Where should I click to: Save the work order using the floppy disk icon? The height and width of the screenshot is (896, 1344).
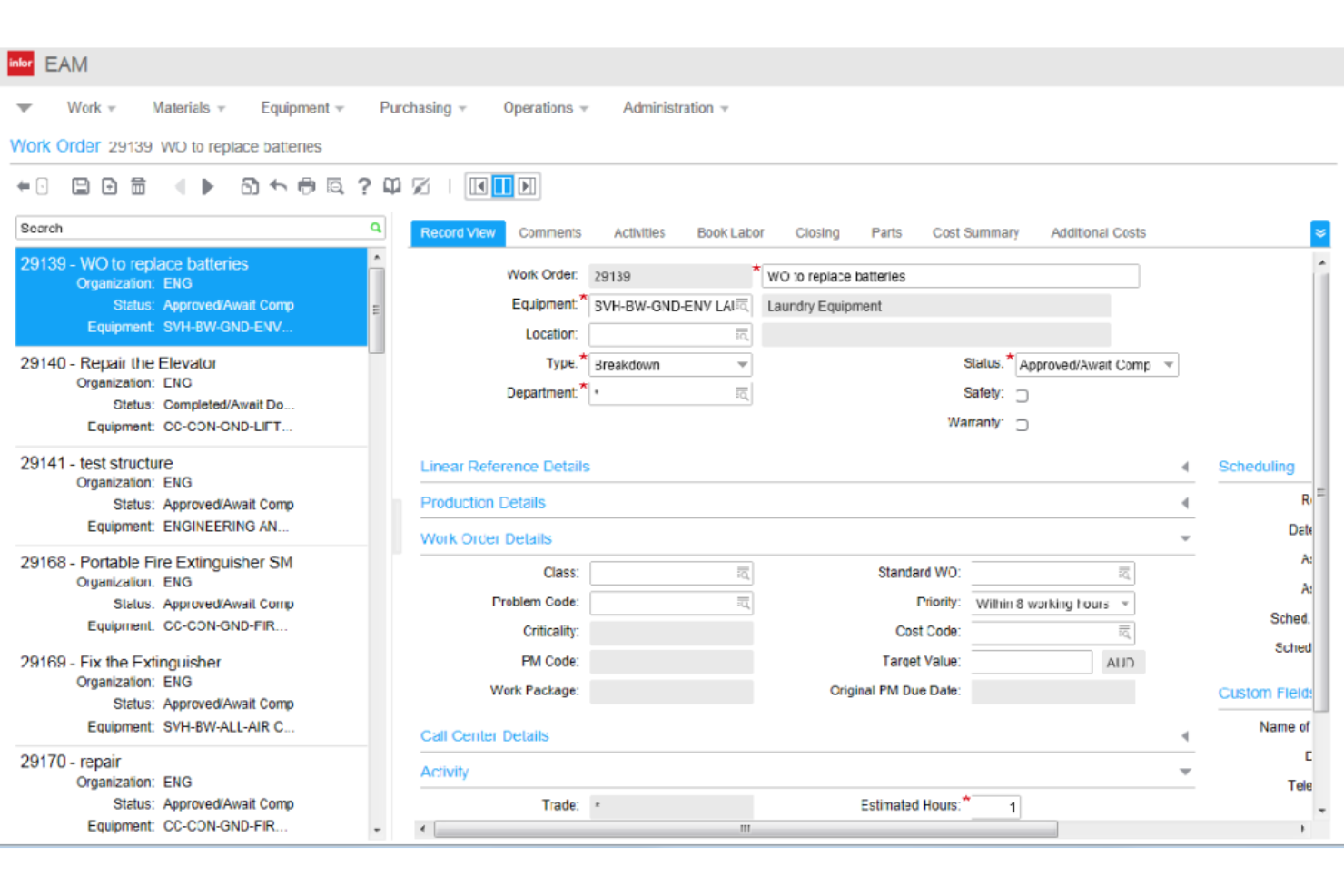[x=81, y=186]
